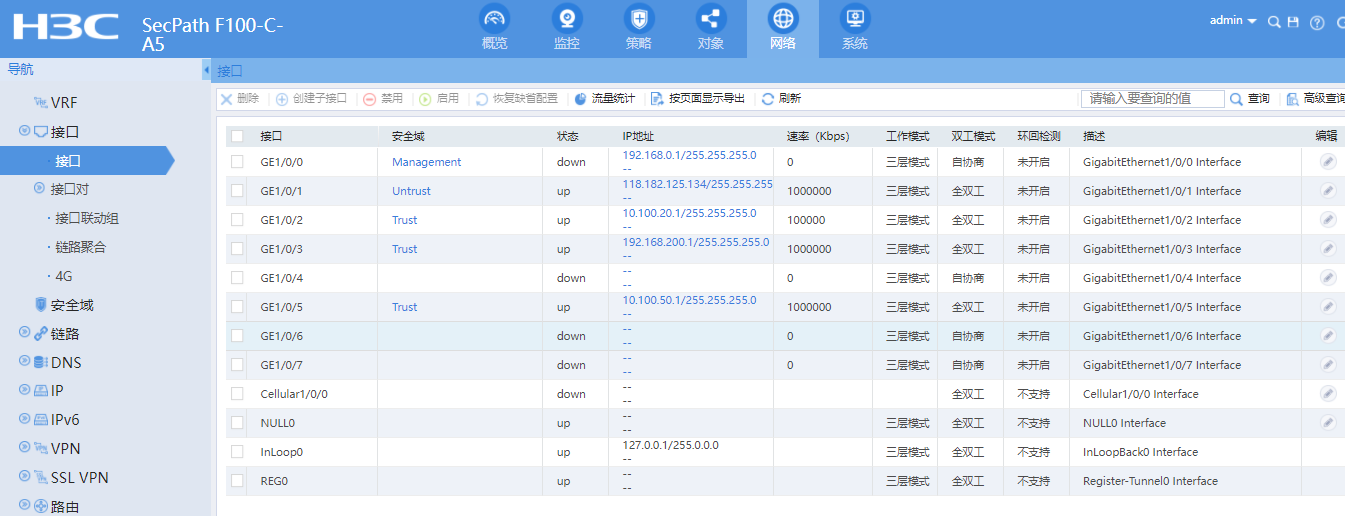This screenshot has width=1345, height=516.
Task: Click 创建子接口 button
Action: point(312,99)
